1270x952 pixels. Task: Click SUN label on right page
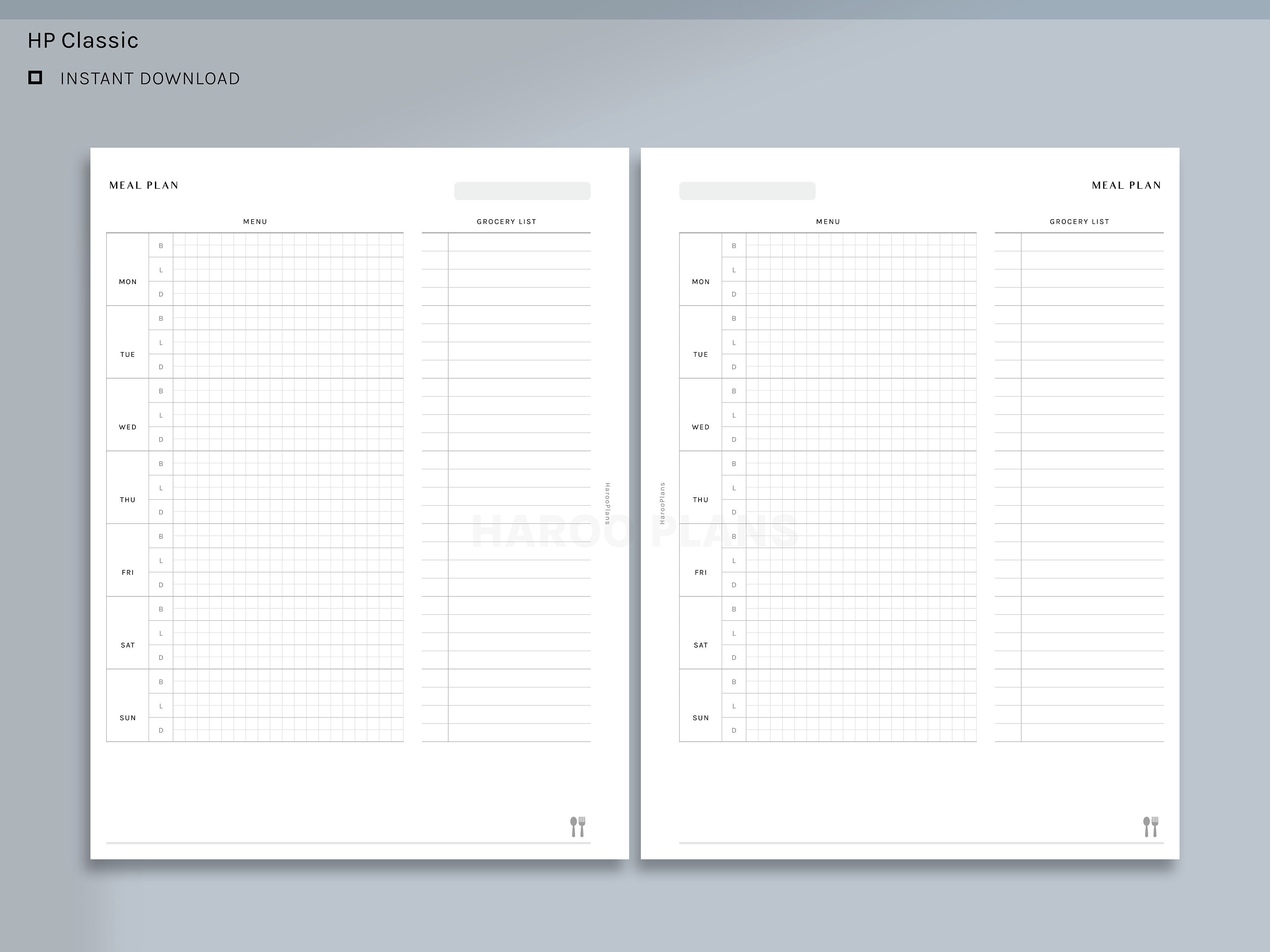(701, 718)
